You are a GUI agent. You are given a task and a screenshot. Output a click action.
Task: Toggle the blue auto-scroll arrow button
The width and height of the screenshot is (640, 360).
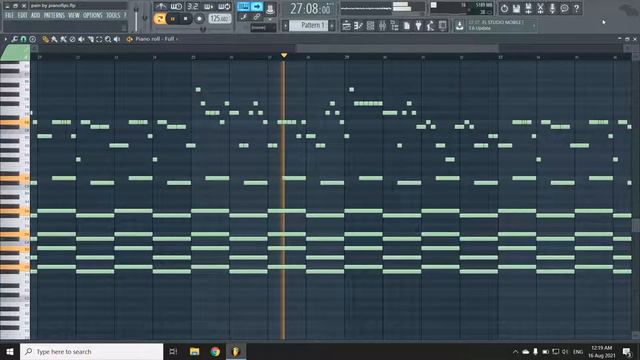click(257, 7)
